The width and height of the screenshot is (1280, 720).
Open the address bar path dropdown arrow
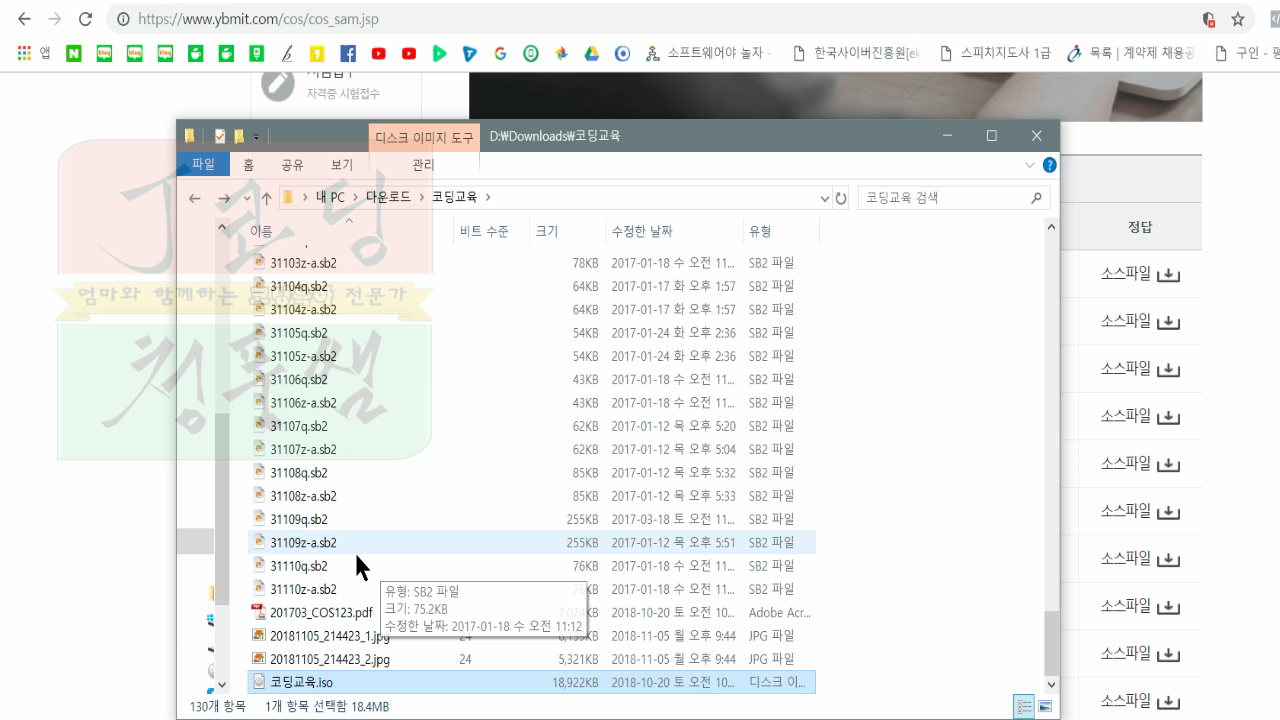click(823, 198)
